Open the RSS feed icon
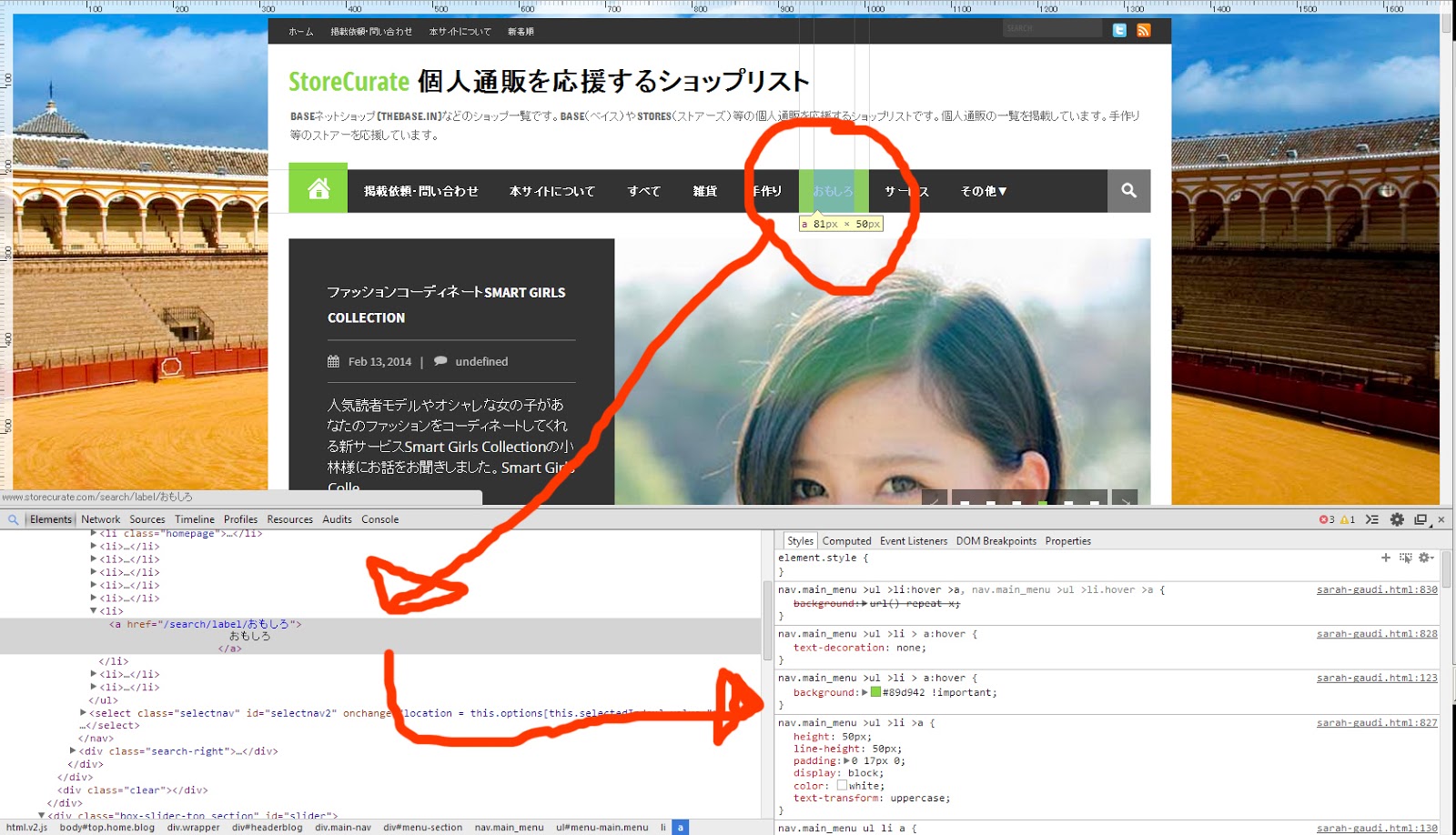 pos(1144,30)
